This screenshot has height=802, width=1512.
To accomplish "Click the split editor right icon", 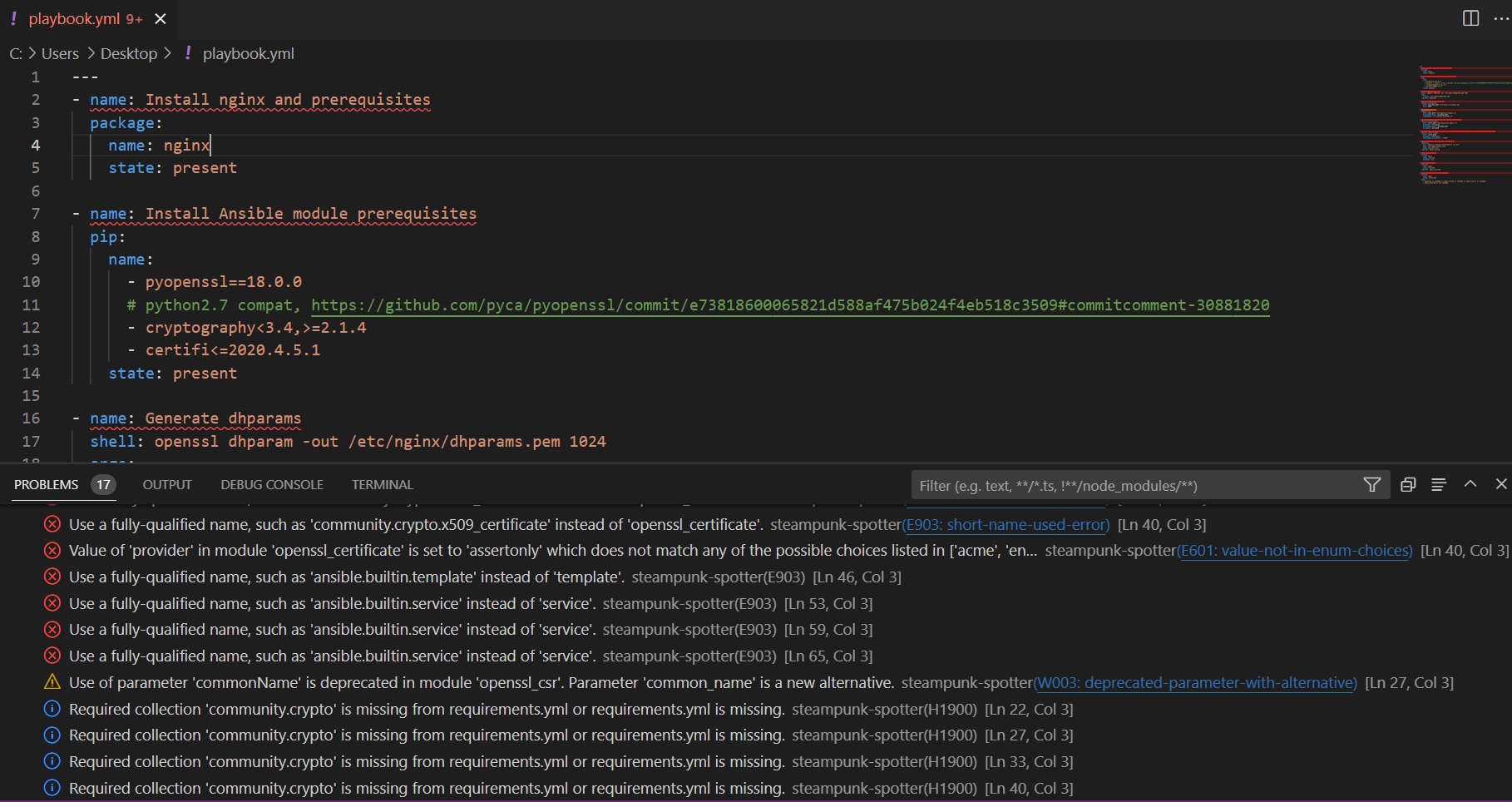I will [1470, 18].
